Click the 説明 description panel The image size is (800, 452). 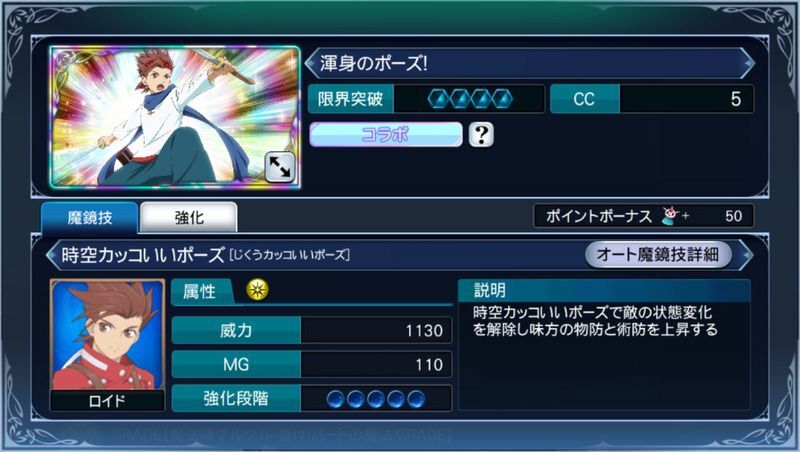click(605, 344)
